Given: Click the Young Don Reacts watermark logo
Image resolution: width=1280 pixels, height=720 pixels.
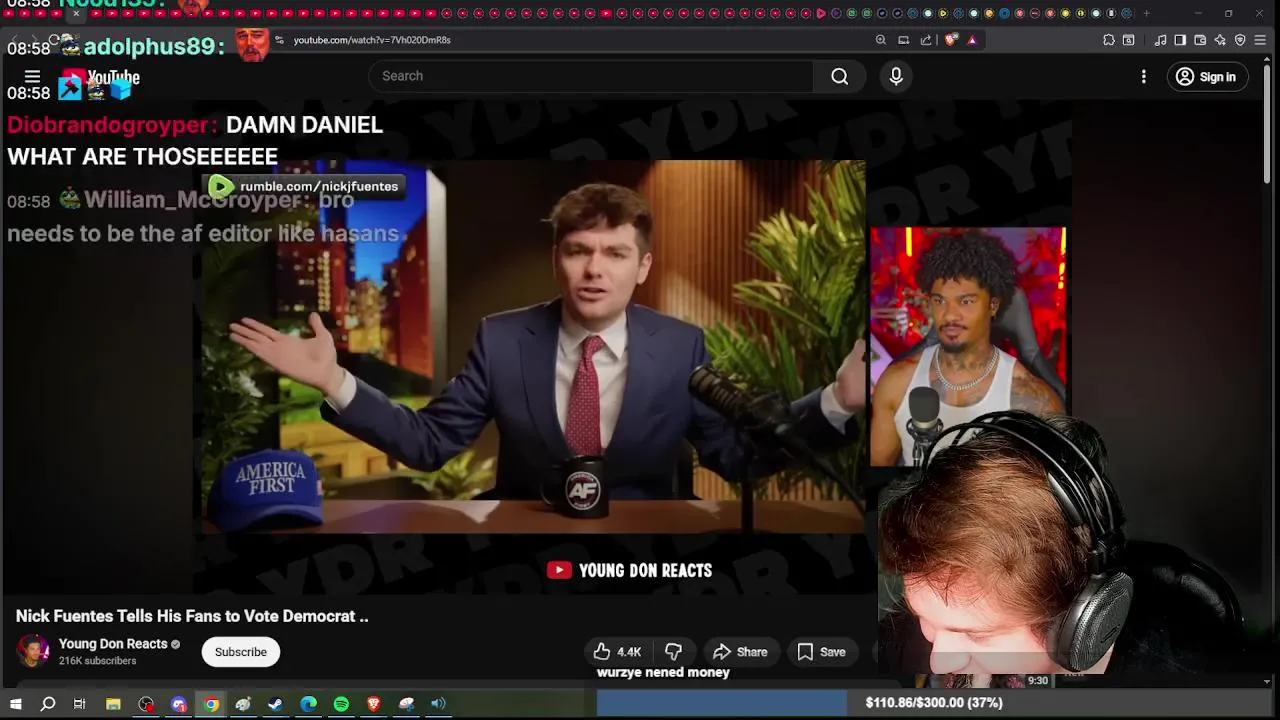Looking at the screenshot, I should 630,570.
